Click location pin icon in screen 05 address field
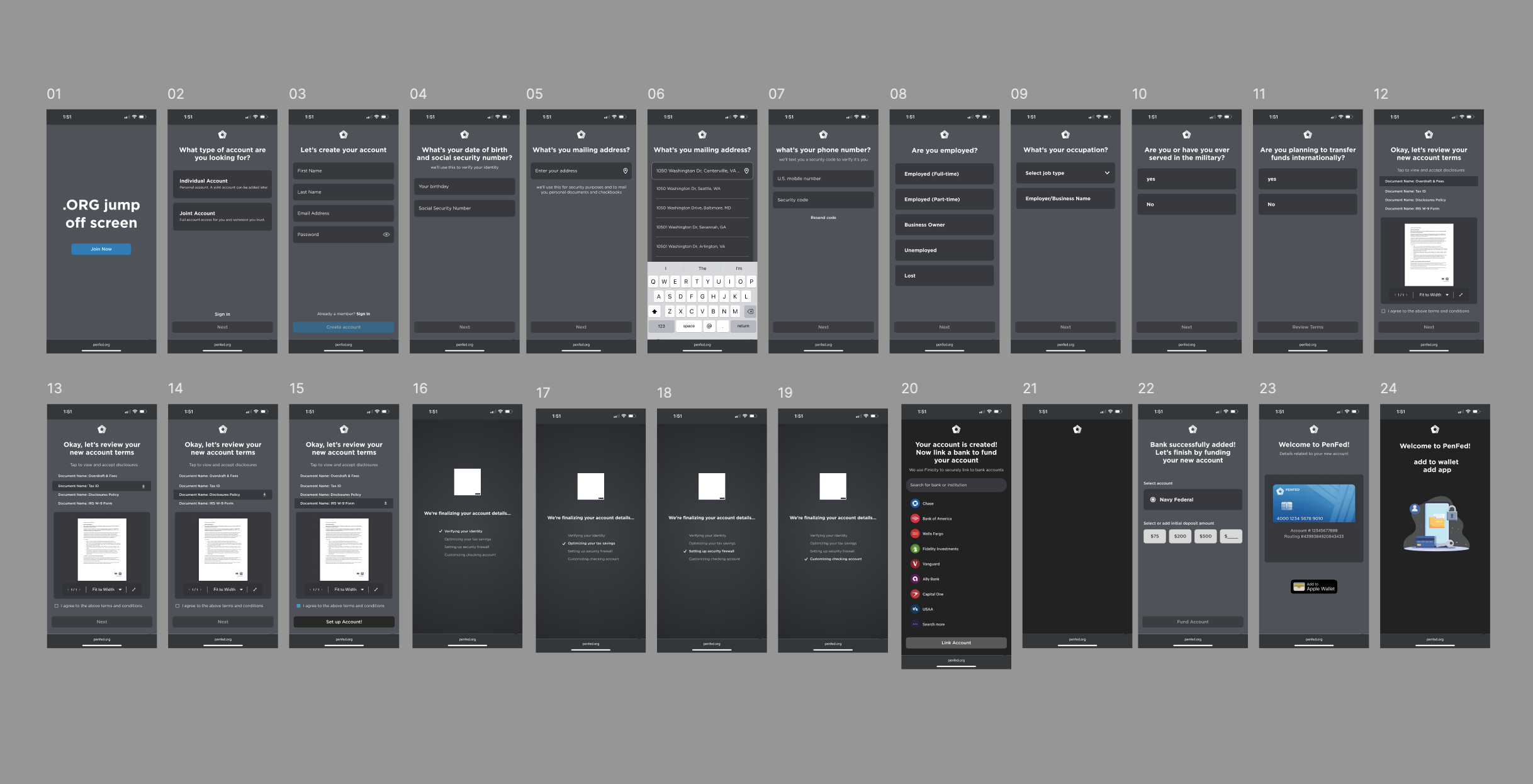This screenshot has width=1533, height=784. [x=625, y=171]
